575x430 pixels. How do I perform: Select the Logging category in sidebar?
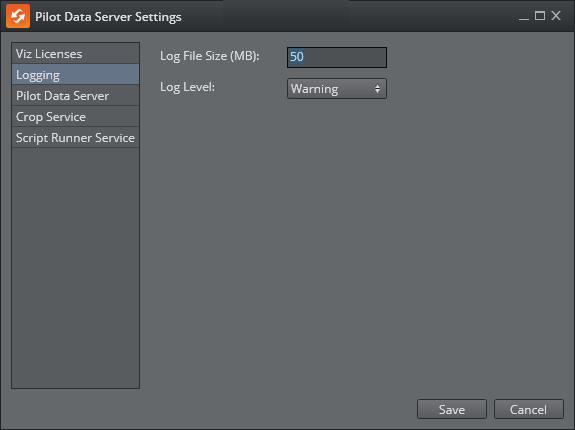pos(76,75)
